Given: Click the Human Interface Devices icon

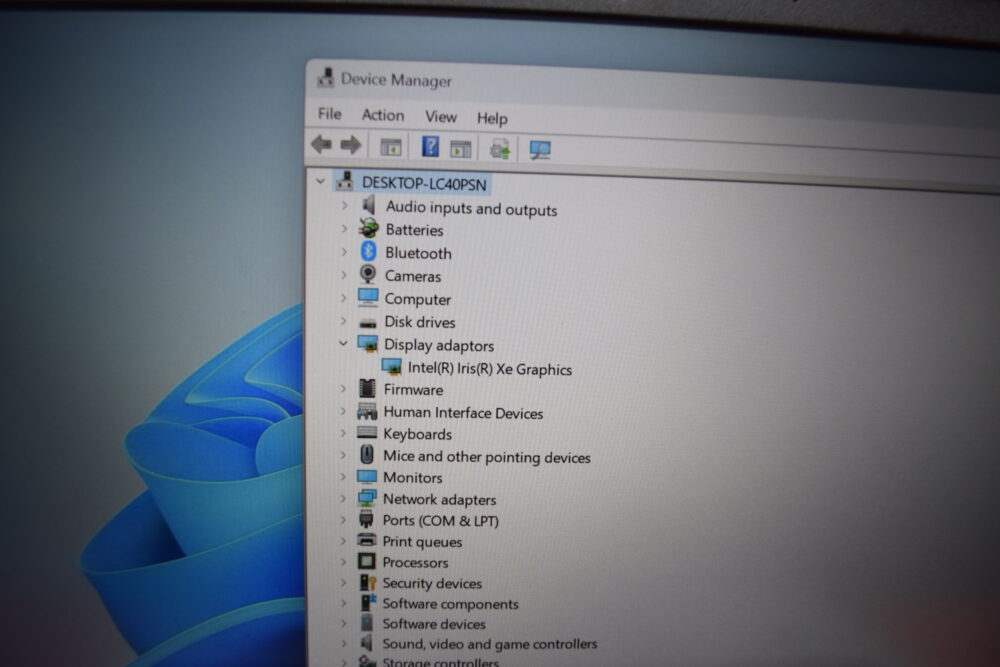Looking at the screenshot, I should coord(367,411).
